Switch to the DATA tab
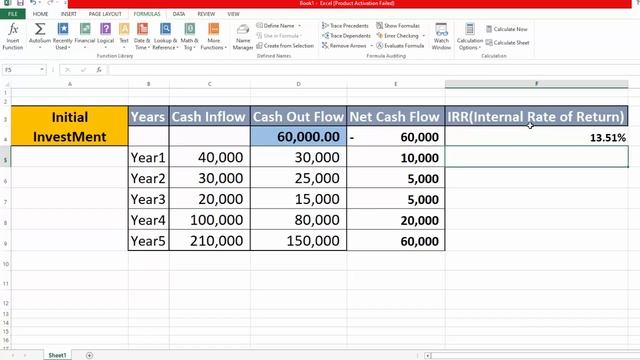This screenshot has height=360, width=640. (x=178, y=14)
